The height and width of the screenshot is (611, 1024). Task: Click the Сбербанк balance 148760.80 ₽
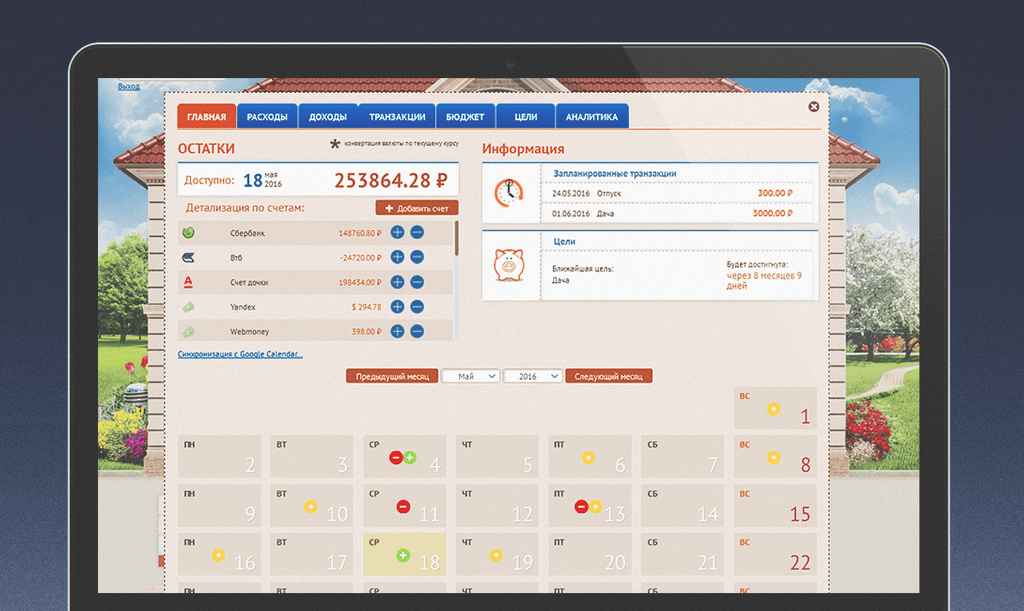click(360, 233)
